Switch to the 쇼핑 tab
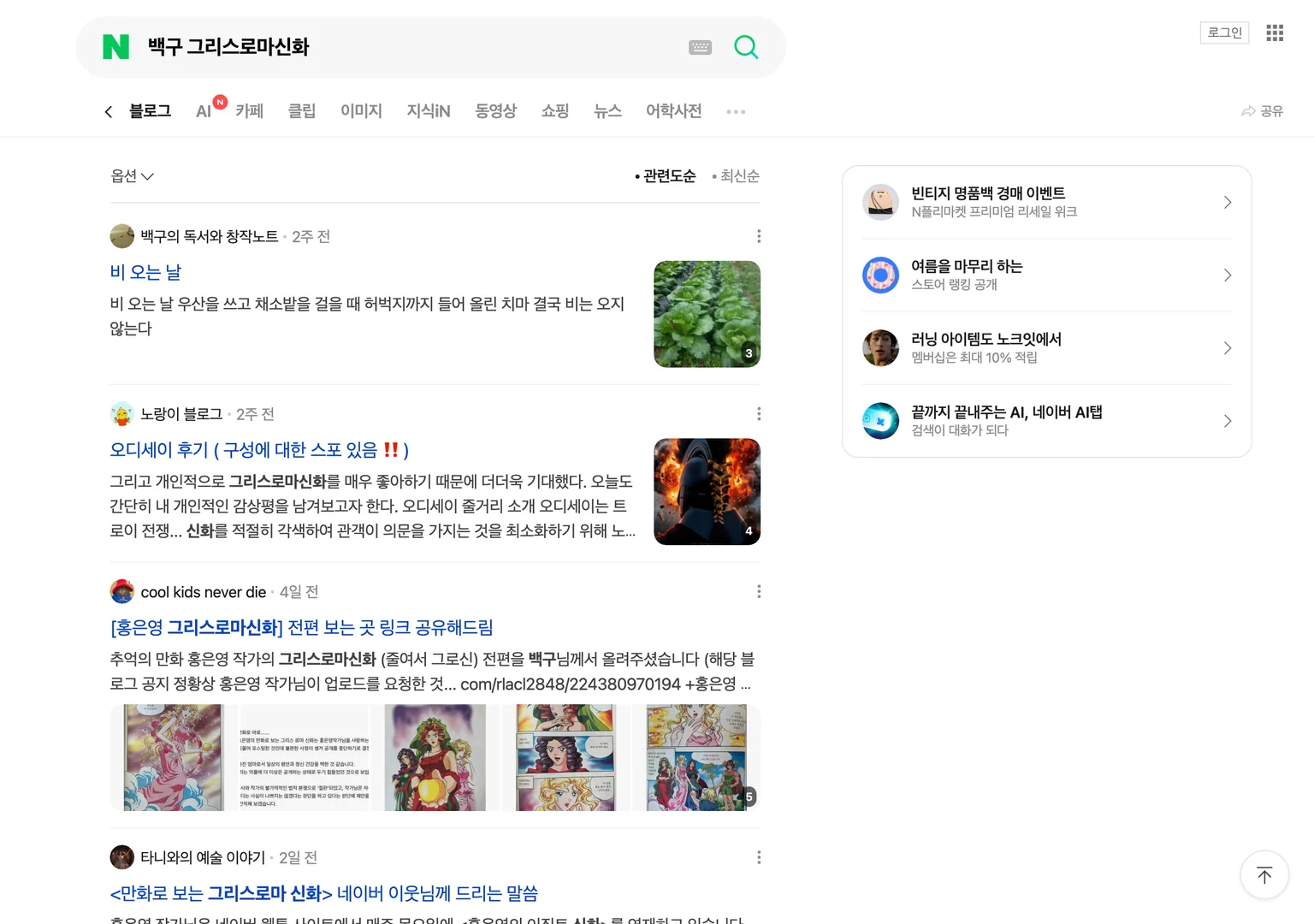This screenshot has height=924, width=1314. pyautogui.click(x=555, y=111)
